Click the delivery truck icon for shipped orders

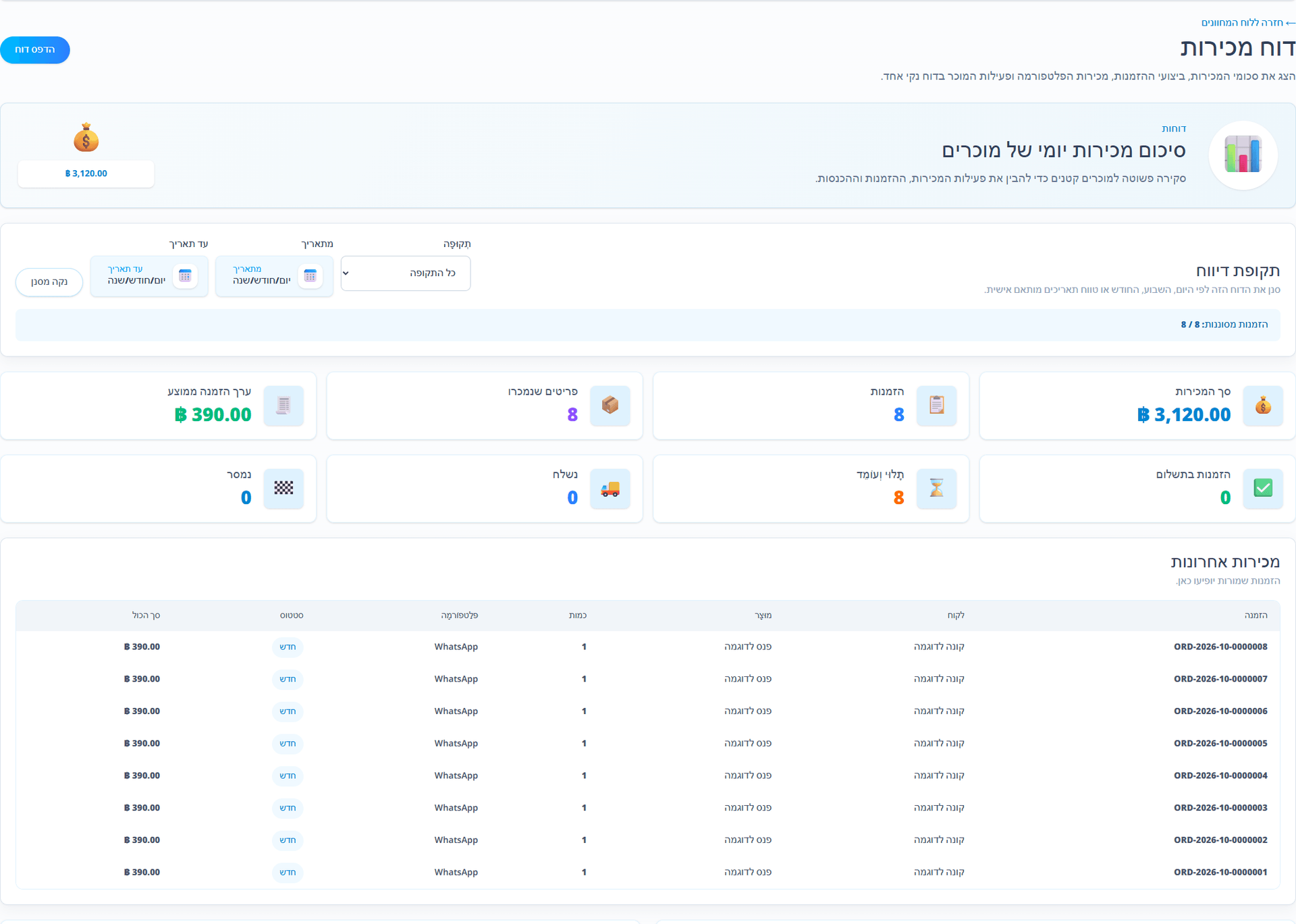click(610, 488)
